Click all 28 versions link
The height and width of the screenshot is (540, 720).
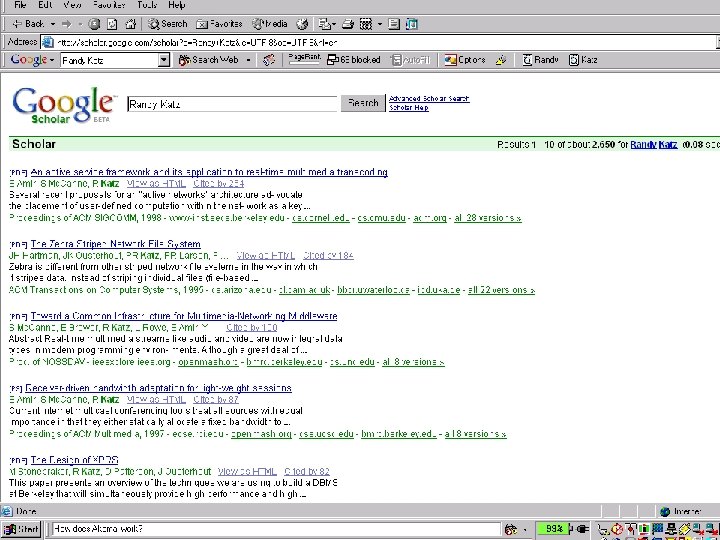coord(488,218)
